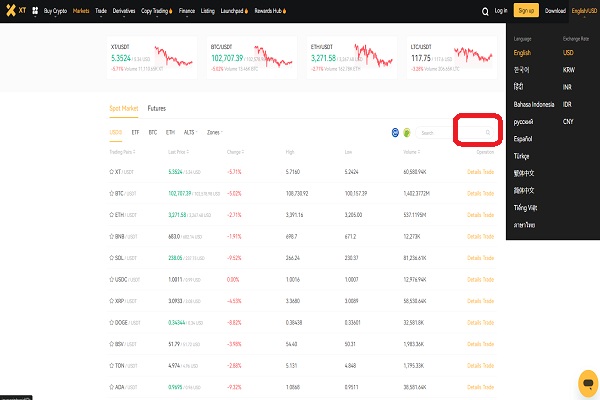Click inside the market Search input field
600x400 pixels.
[455, 133]
